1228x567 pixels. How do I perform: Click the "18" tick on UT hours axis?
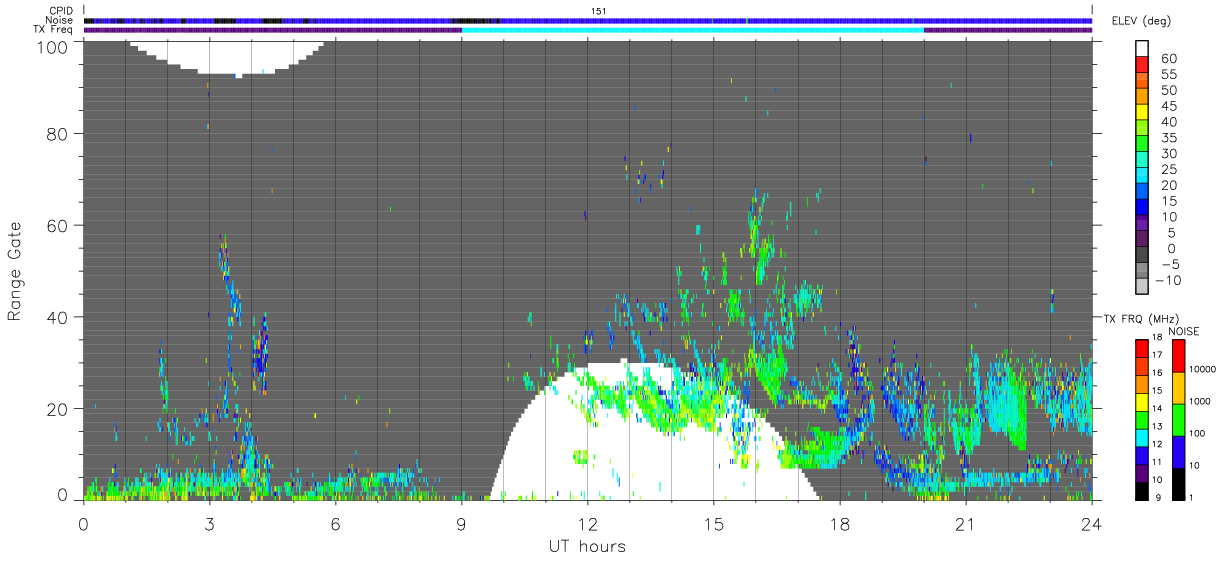click(840, 523)
